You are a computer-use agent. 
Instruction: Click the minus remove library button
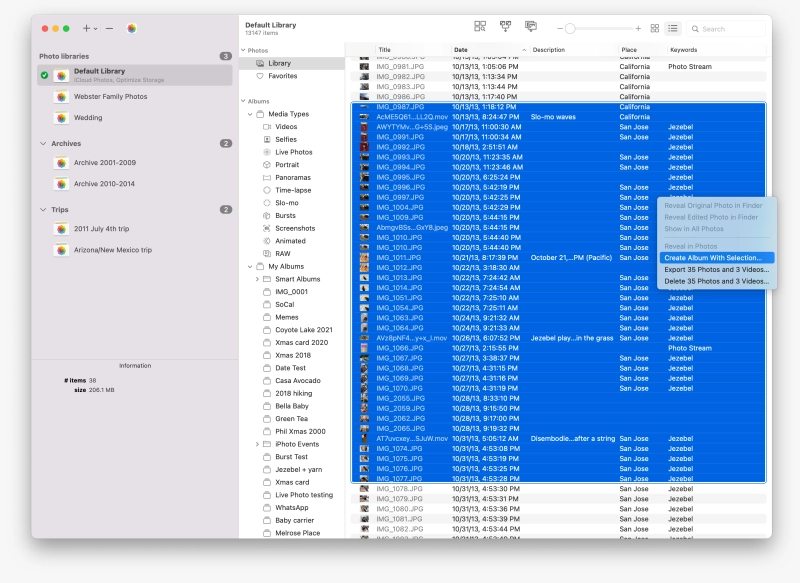click(109, 28)
